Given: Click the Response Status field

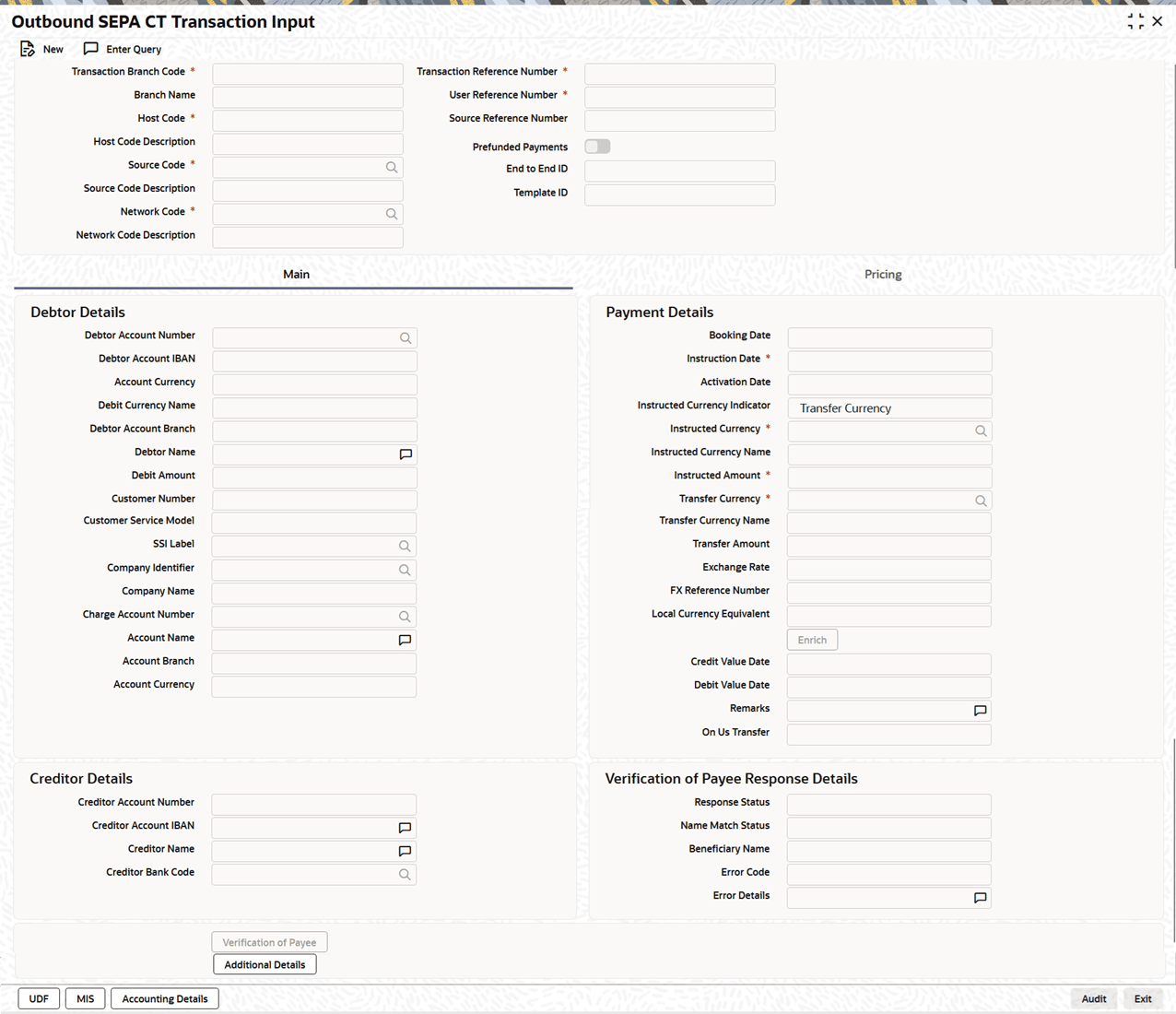Looking at the screenshot, I should pyautogui.click(x=889, y=805).
